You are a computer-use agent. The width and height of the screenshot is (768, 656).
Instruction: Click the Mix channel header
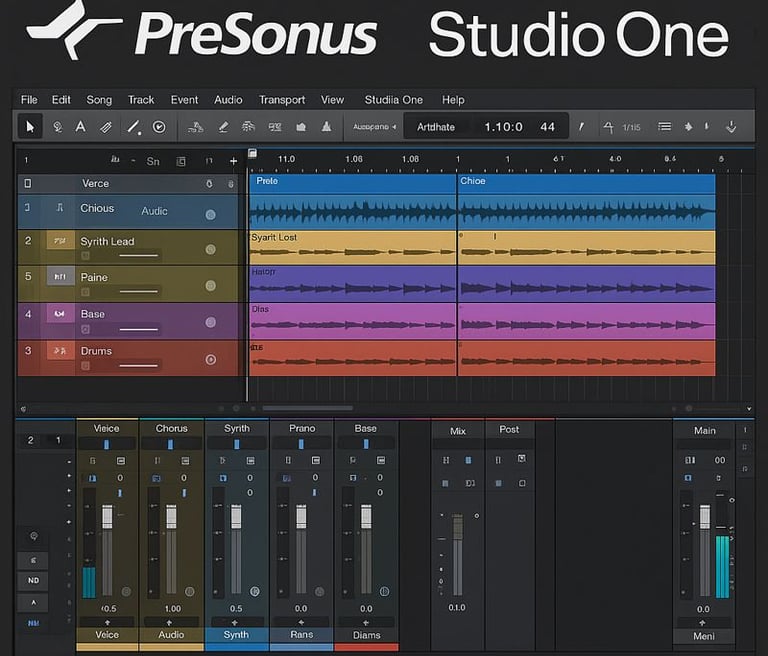pyautogui.click(x=457, y=431)
